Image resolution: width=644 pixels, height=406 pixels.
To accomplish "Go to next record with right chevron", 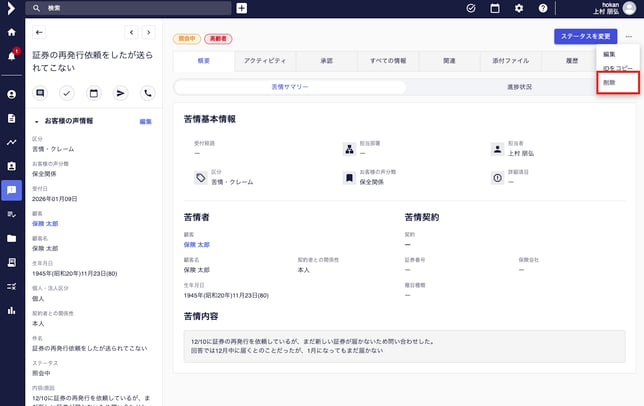I will point(148,33).
